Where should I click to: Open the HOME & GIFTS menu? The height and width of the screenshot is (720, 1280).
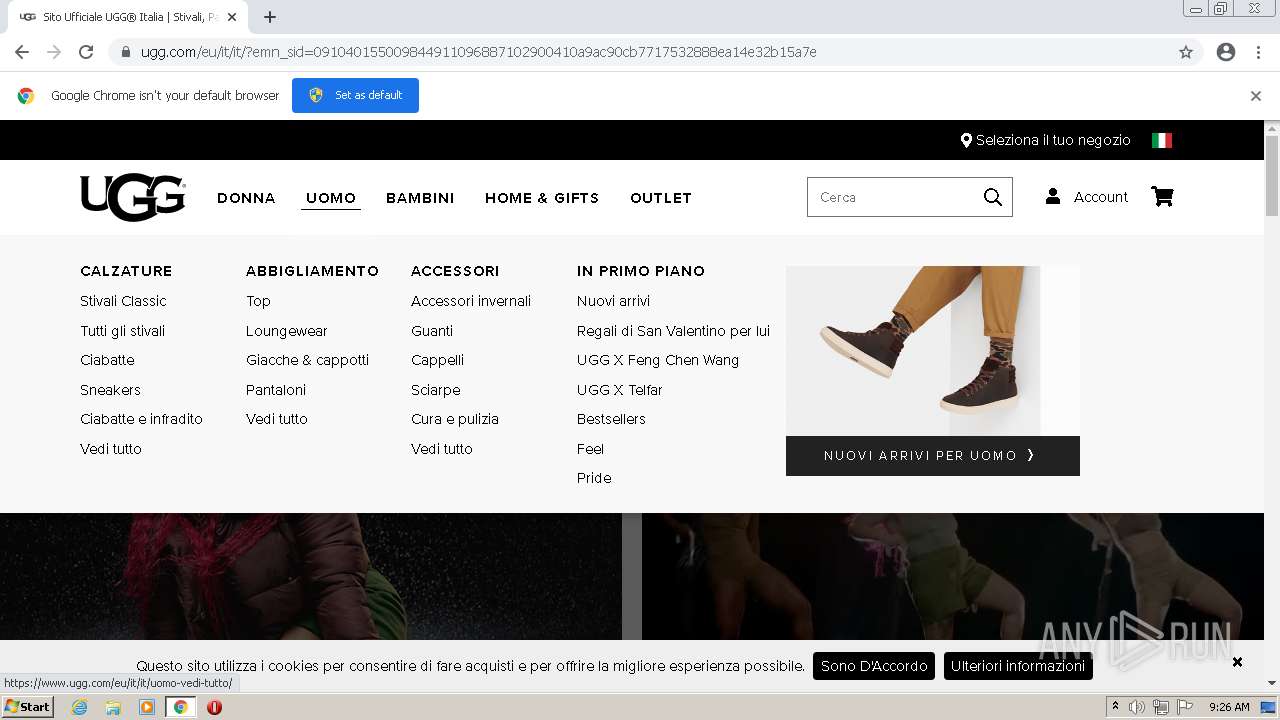pos(542,198)
